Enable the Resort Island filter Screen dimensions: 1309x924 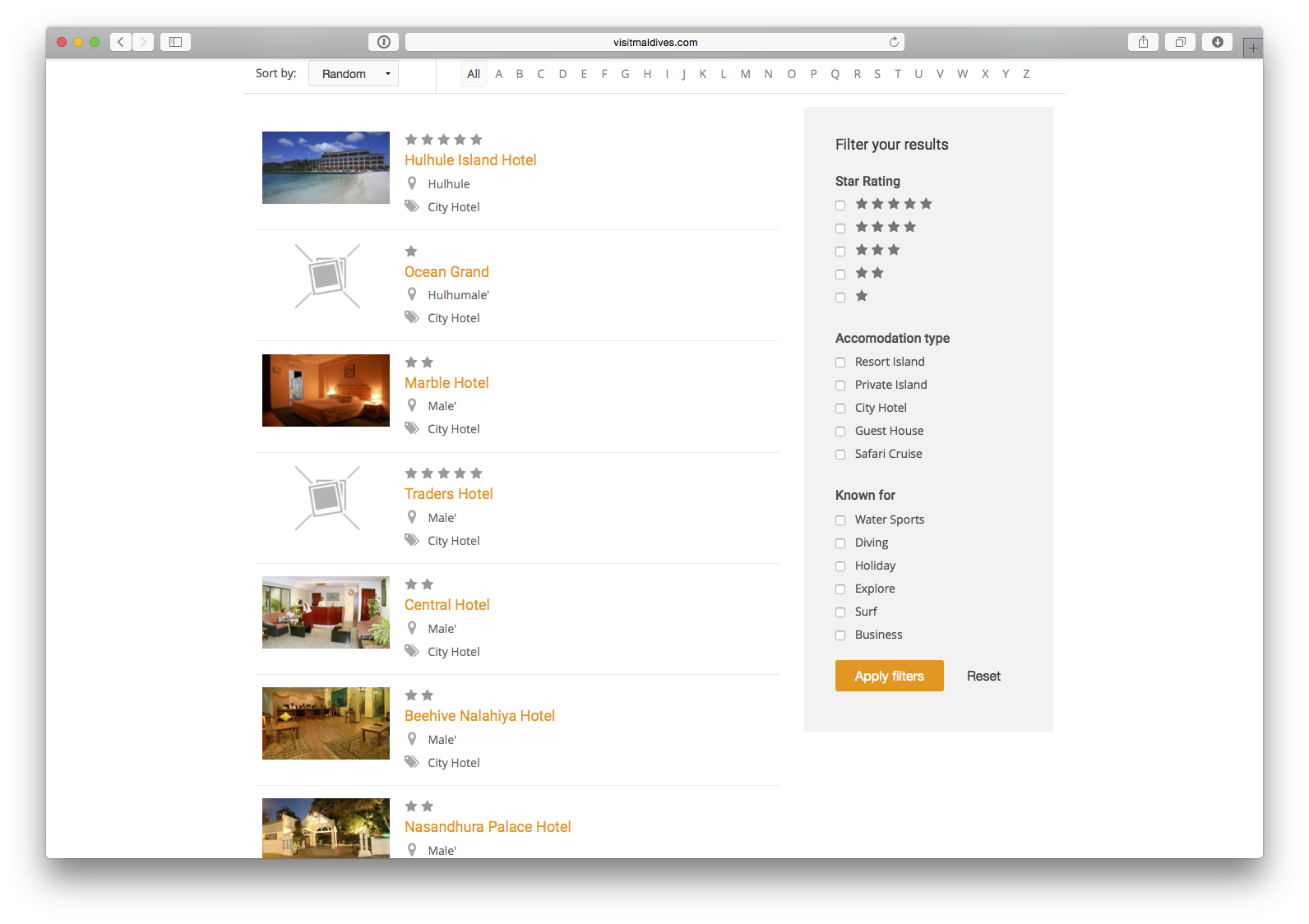pyautogui.click(x=840, y=363)
